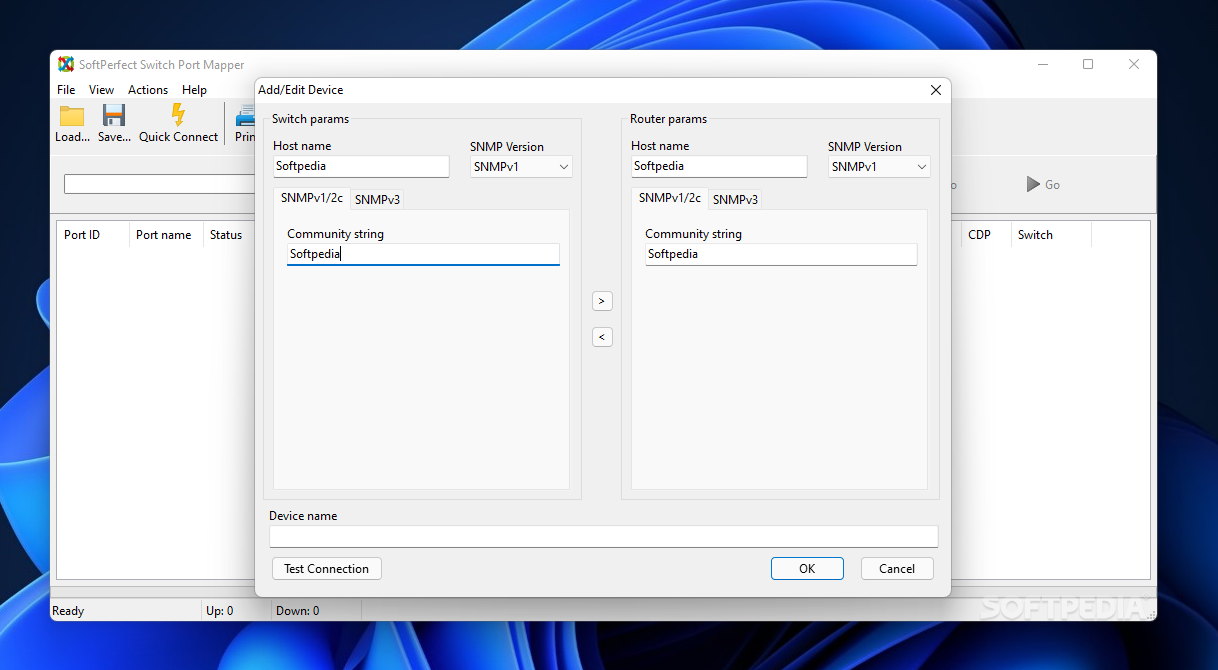Viewport: 1218px width, 670px height.
Task: Click the Up: 0 status entry
Action: (x=220, y=611)
